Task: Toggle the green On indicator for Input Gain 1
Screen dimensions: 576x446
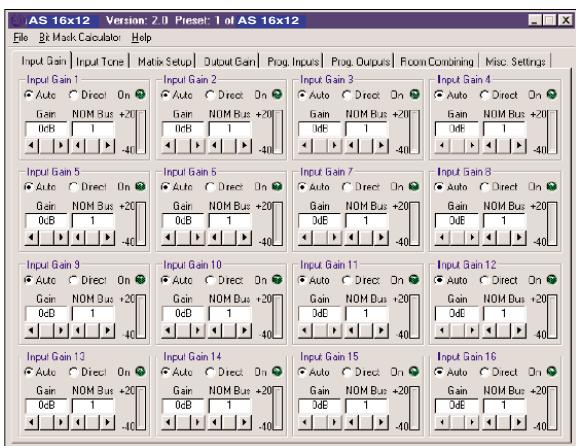Action: point(140,94)
